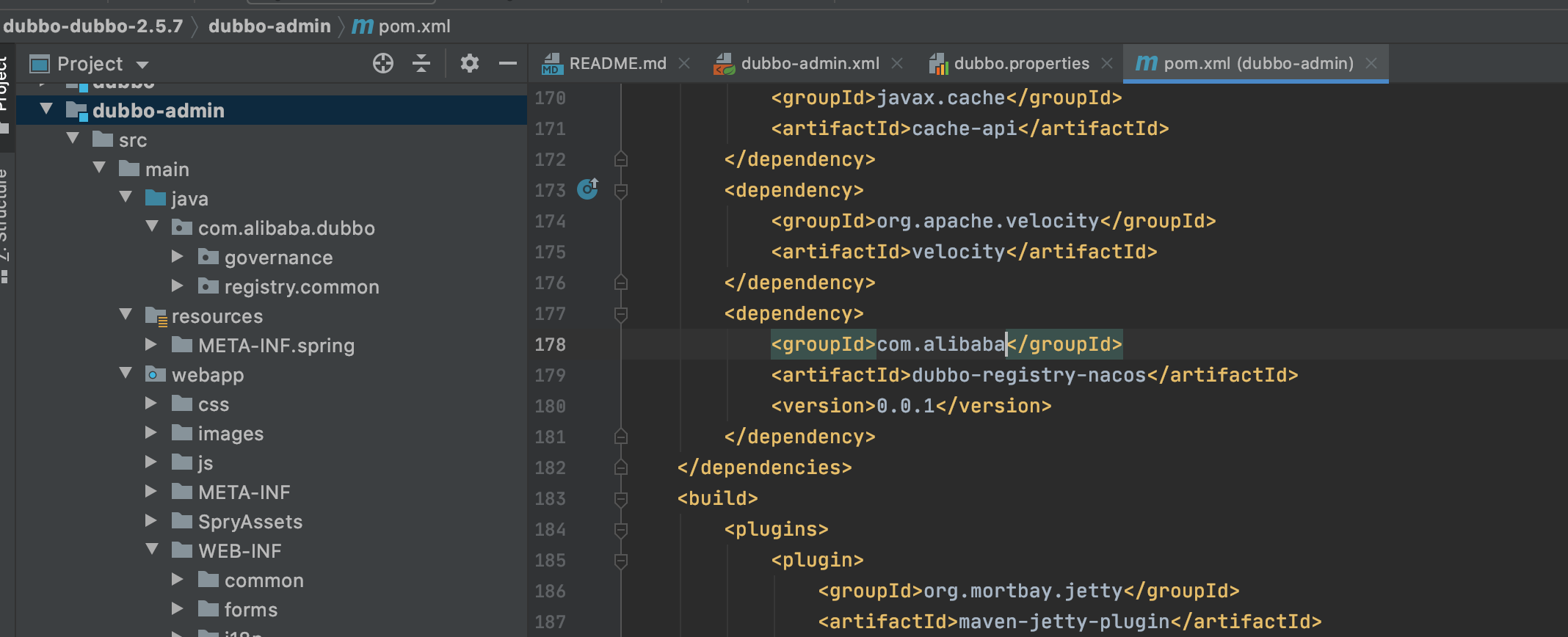Click the Collapse All icon in Project panel
Viewport: 1568px width, 637px height.
(x=421, y=64)
